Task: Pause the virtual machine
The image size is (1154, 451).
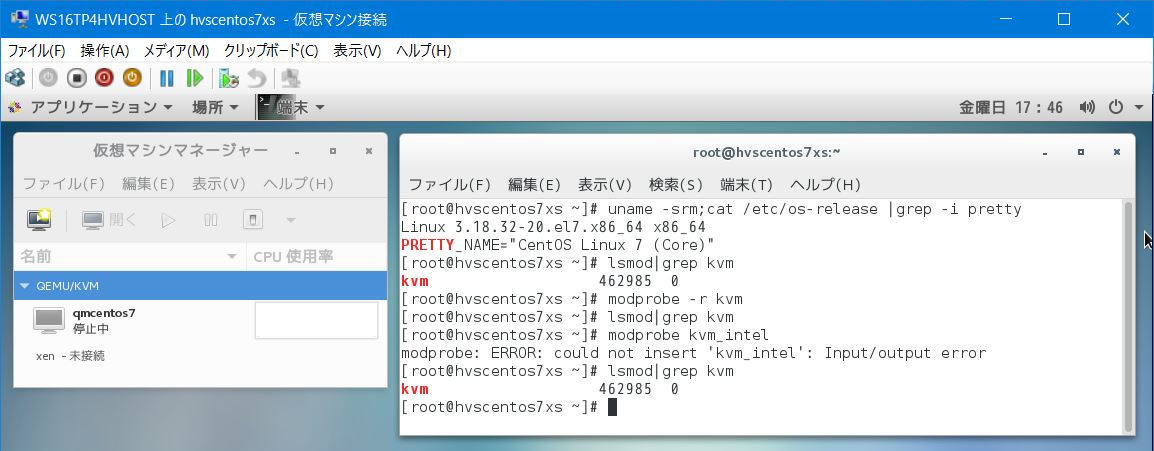Action: [167, 78]
